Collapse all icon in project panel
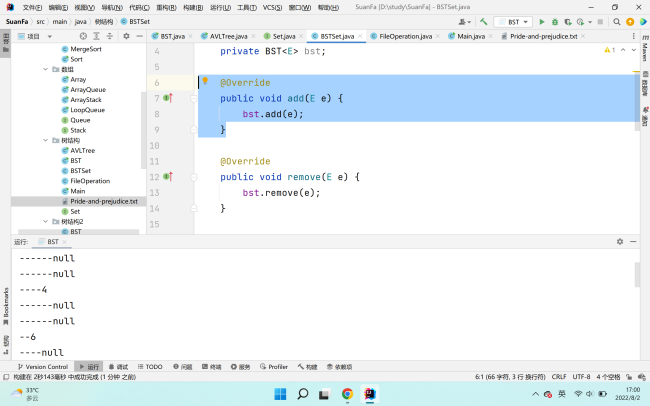The height and width of the screenshot is (406, 650). pos(110,36)
